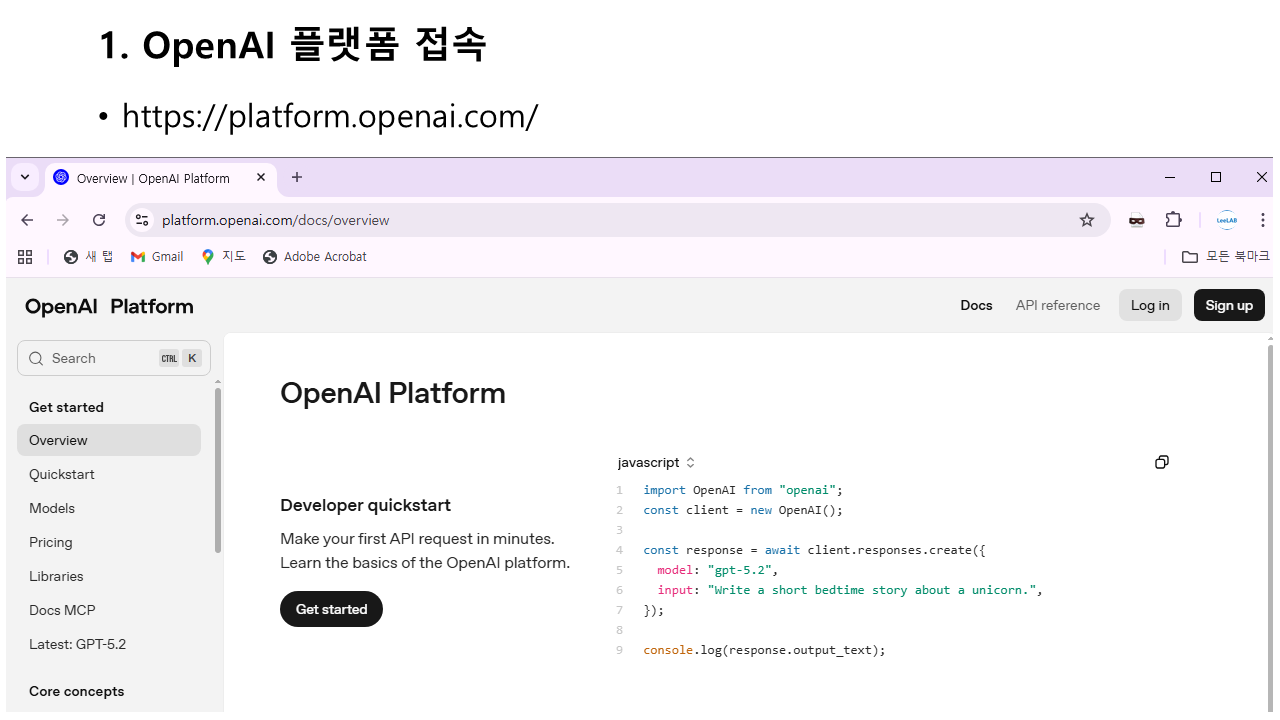The height and width of the screenshot is (720, 1280).
Task: Click the Get started button
Action: point(331,609)
